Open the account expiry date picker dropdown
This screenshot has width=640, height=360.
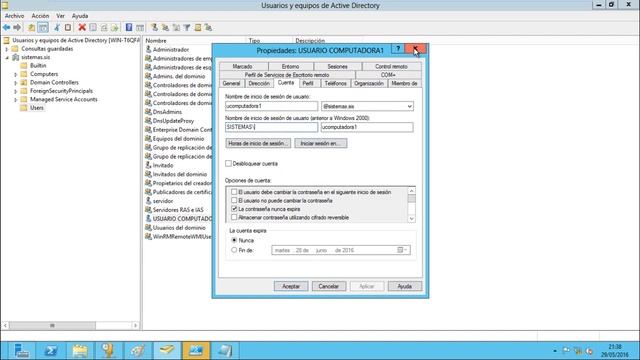402,250
